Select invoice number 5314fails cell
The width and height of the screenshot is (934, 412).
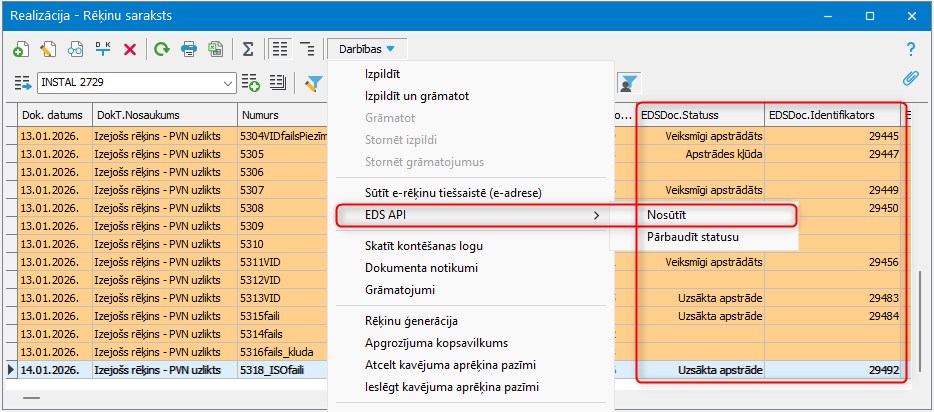[282, 333]
